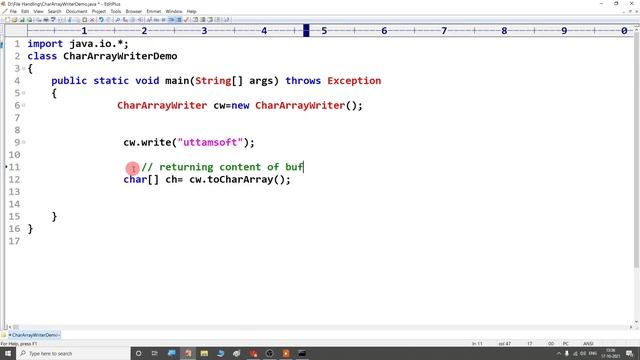Open the File Explorer taskbar icon
640x360 pixels.
[204, 353]
